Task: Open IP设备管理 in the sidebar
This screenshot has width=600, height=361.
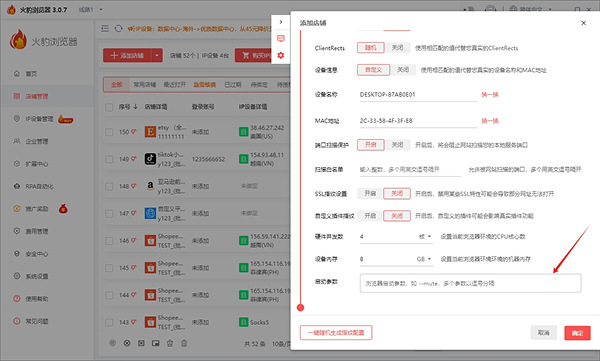Action: 39,119
